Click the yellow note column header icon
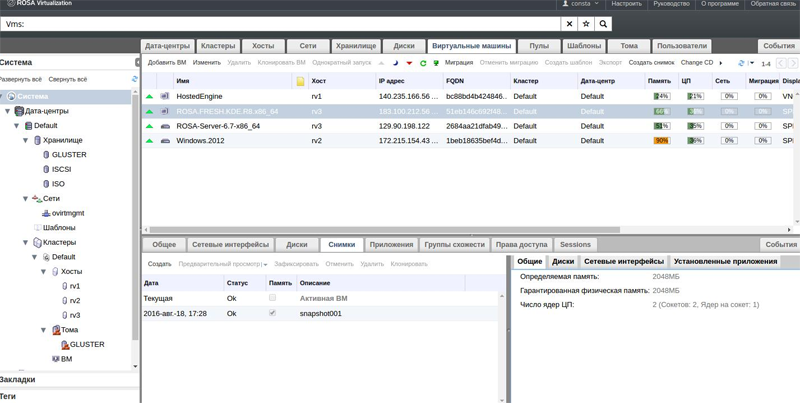This screenshot has height=403, width=800. tap(301, 81)
